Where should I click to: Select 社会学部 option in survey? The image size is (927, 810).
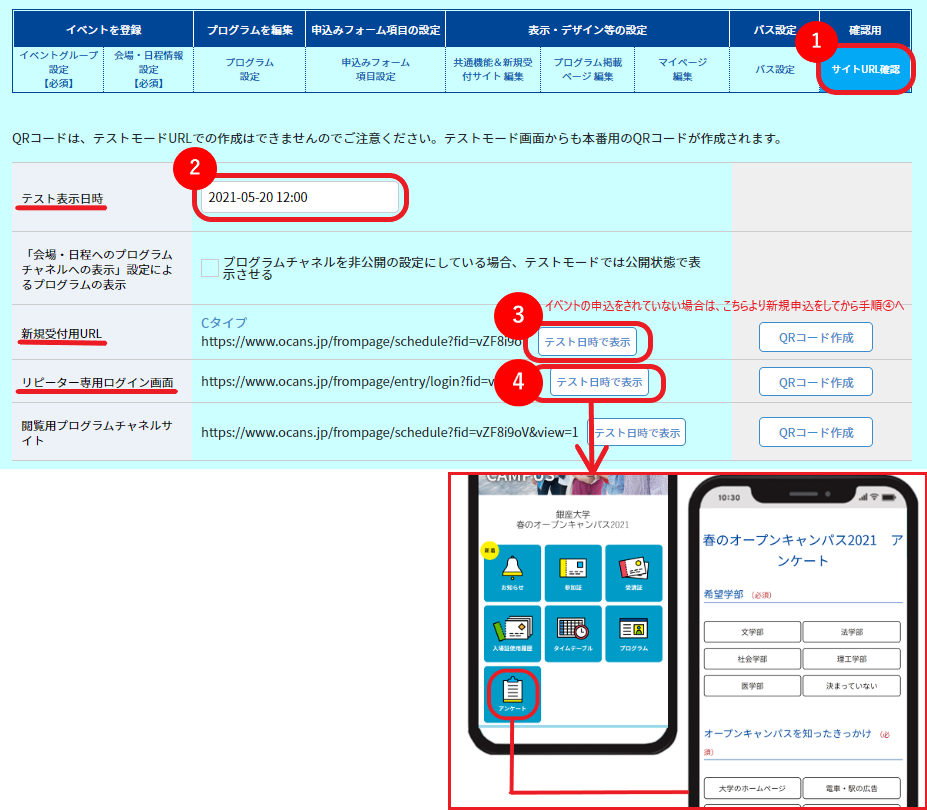pyautogui.click(x=752, y=659)
